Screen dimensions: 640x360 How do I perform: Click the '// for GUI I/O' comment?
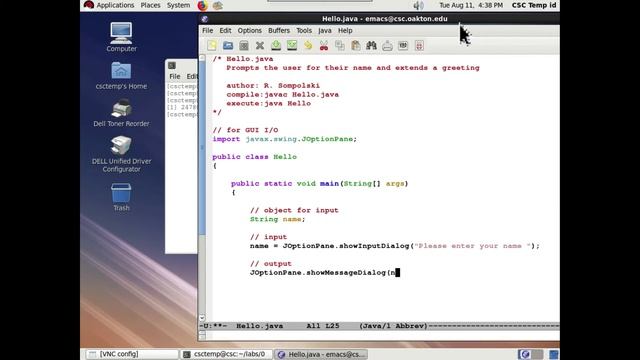pos(245,130)
